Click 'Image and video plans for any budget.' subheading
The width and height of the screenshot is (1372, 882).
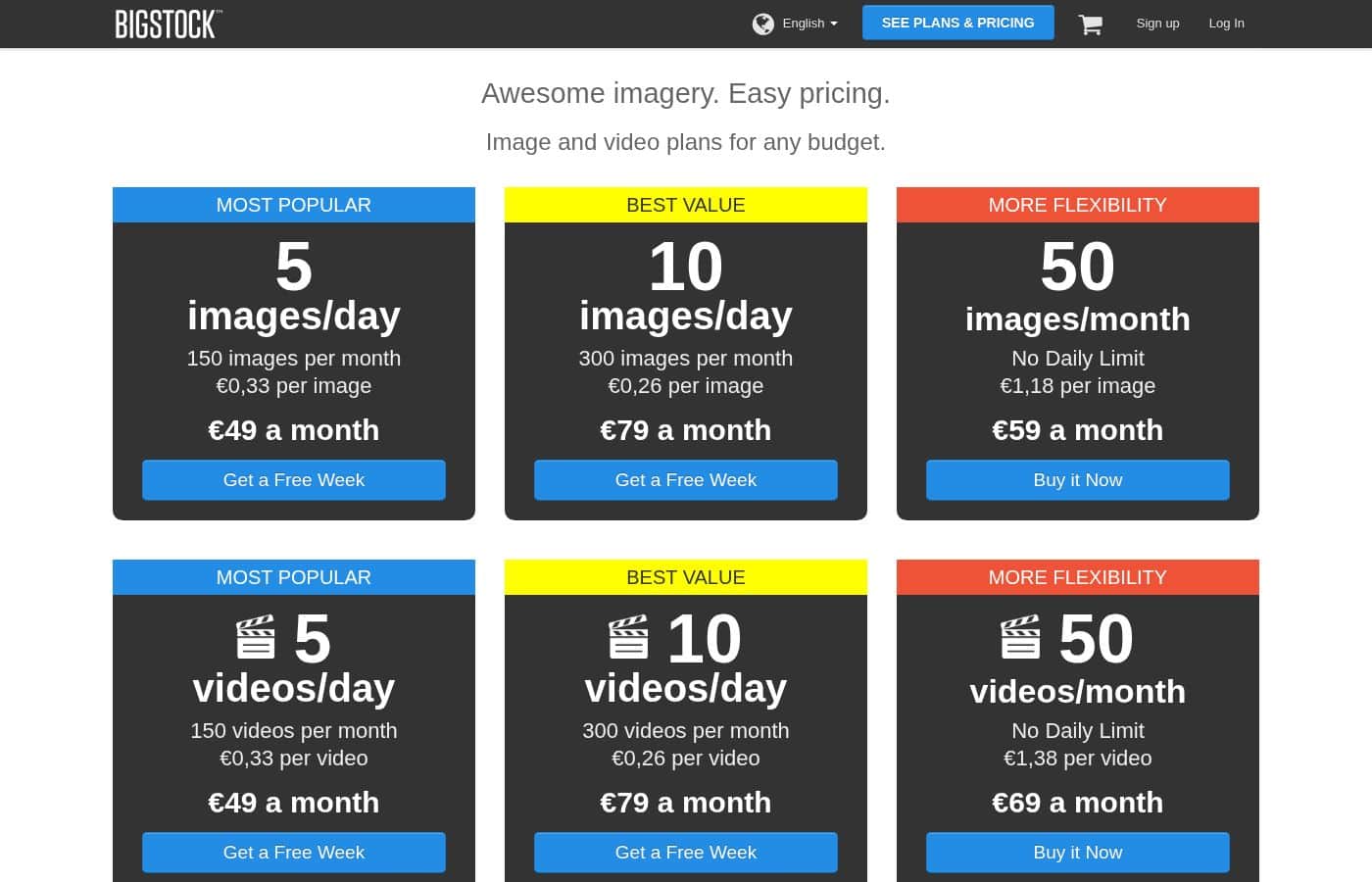(x=686, y=142)
